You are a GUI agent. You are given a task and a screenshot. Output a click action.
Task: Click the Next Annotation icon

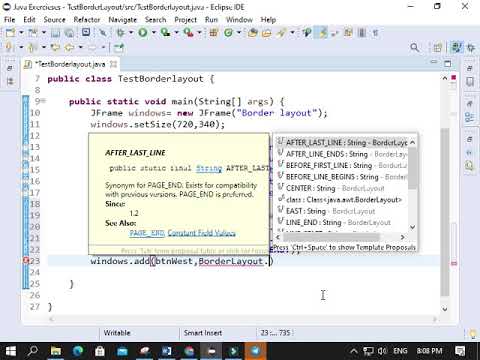coord(10,47)
